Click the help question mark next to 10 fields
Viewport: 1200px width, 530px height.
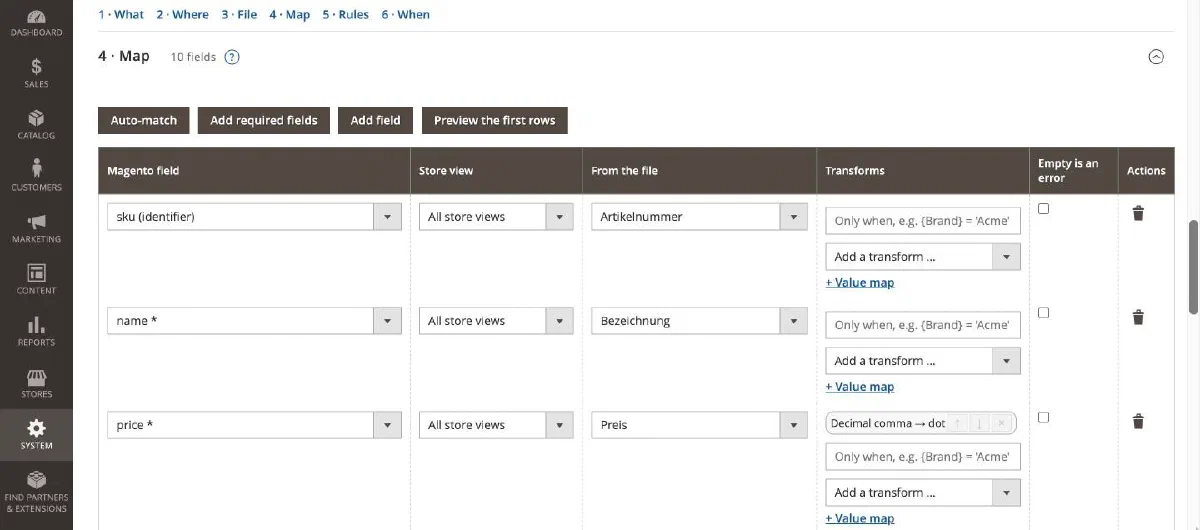pos(232,57)
